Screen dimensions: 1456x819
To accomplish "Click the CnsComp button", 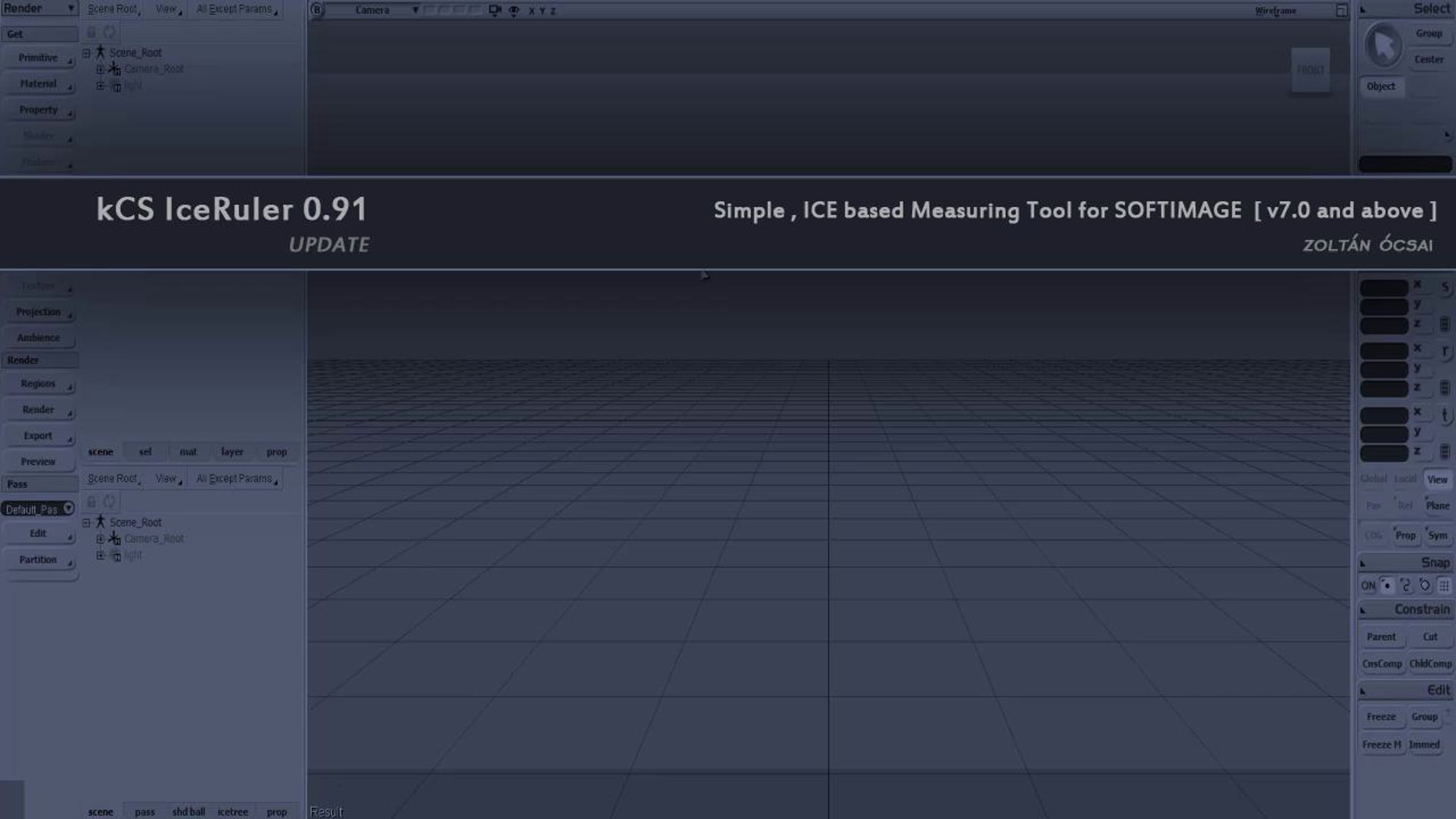I will click(1381, 664).
